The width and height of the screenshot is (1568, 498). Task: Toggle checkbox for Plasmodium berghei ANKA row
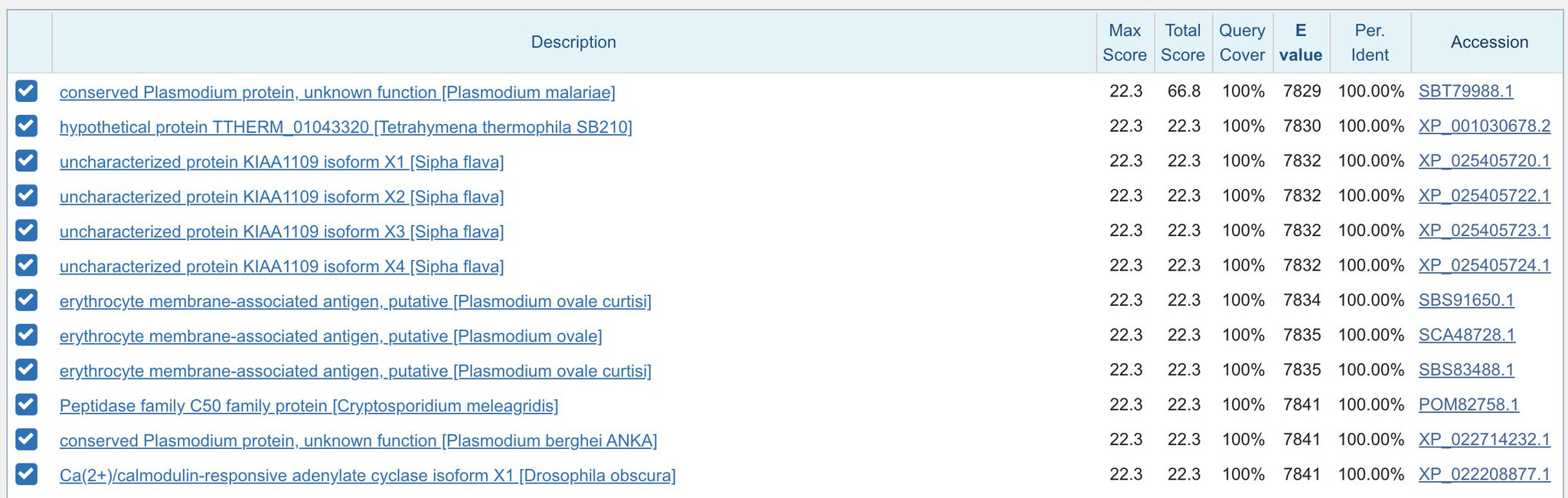[26, 440]
